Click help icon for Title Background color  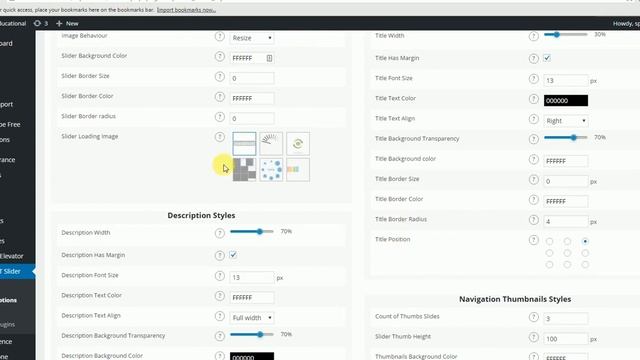click(x=533, y=159)
